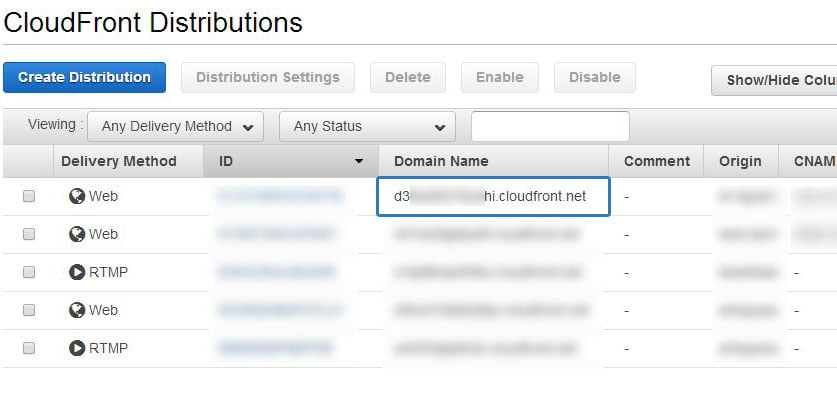Click the Domain Name column header
This screenshot has width=837, height=415.
tap(441, 161)
